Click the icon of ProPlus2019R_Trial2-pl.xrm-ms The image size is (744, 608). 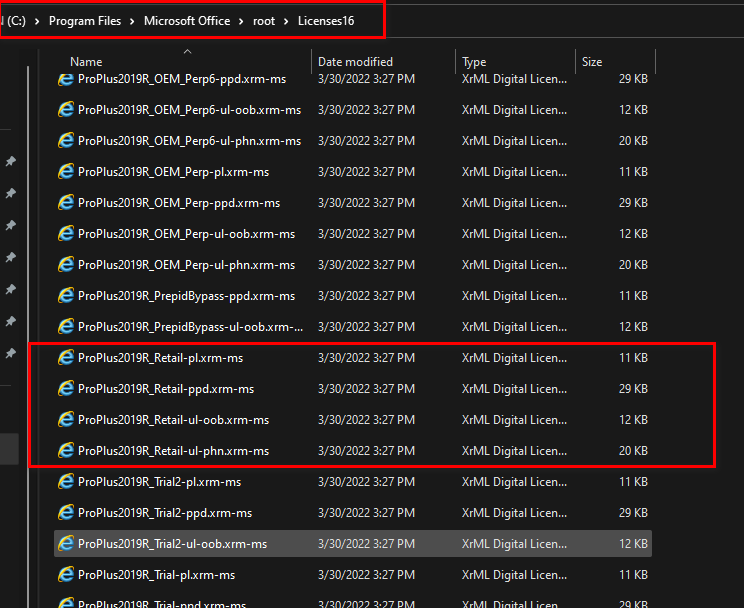[x=65, y=482]
